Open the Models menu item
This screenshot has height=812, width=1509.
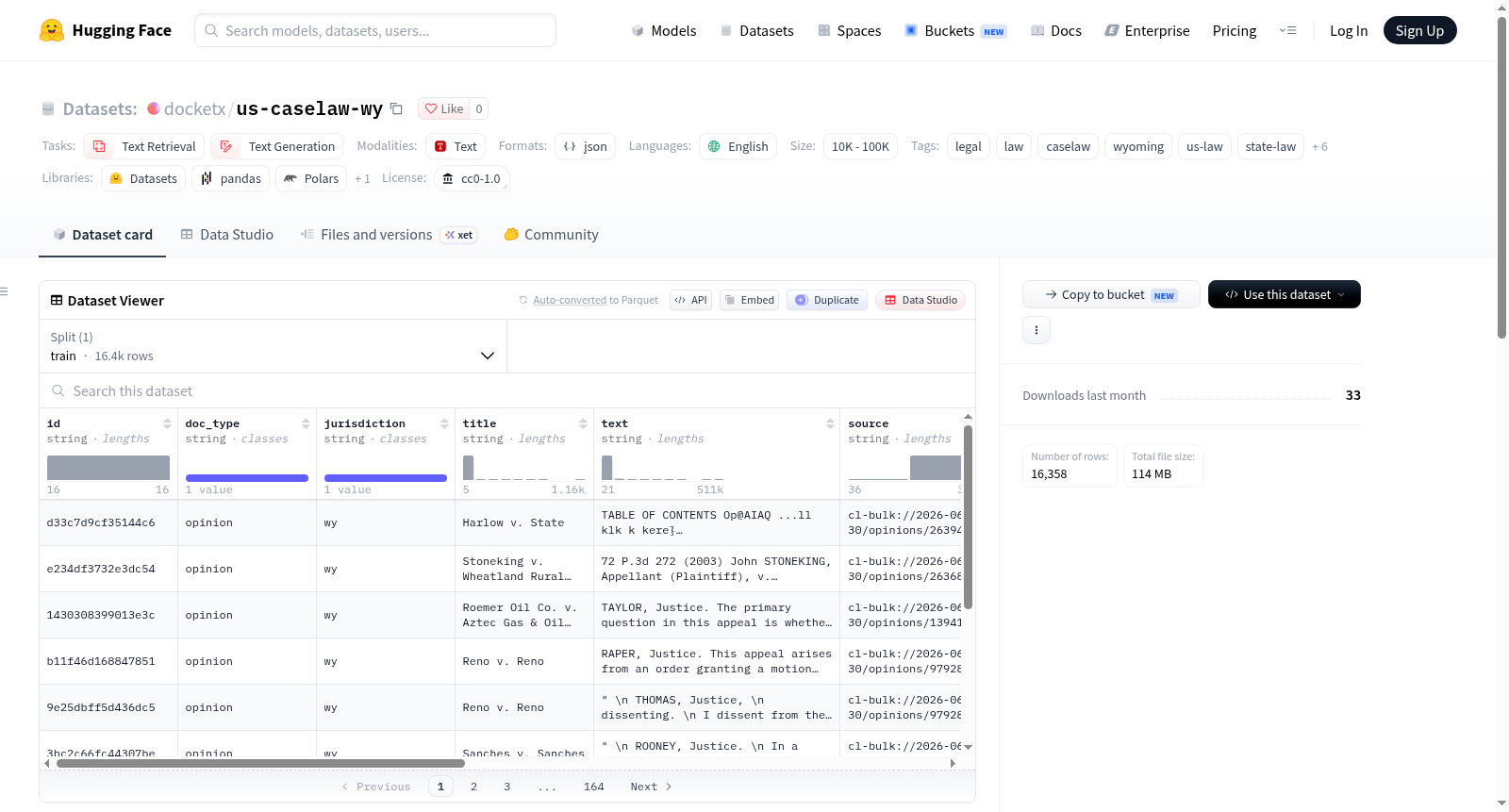(664, 30)
